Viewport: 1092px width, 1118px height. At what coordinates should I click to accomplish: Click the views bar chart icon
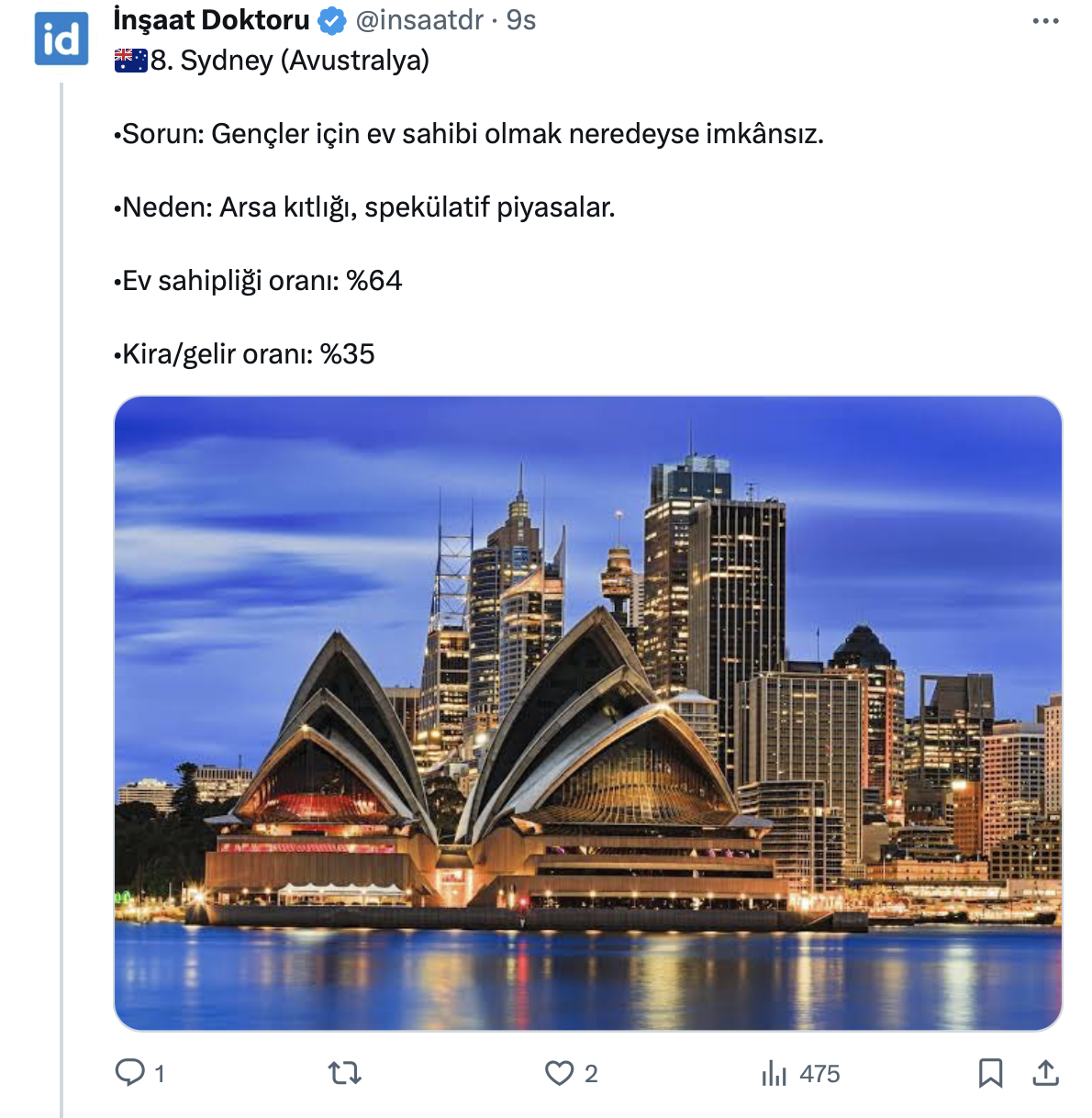point(774,1072)
